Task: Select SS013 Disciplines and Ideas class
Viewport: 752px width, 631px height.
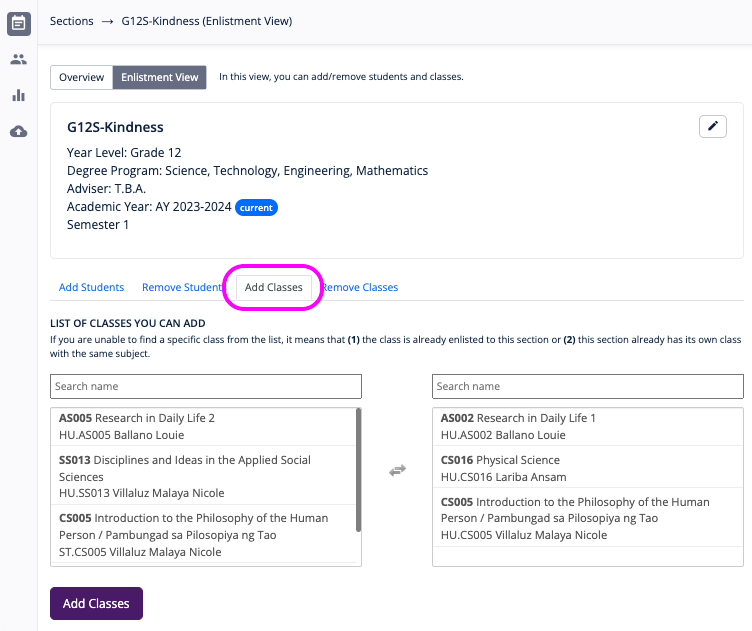Action: coord(204,476)
